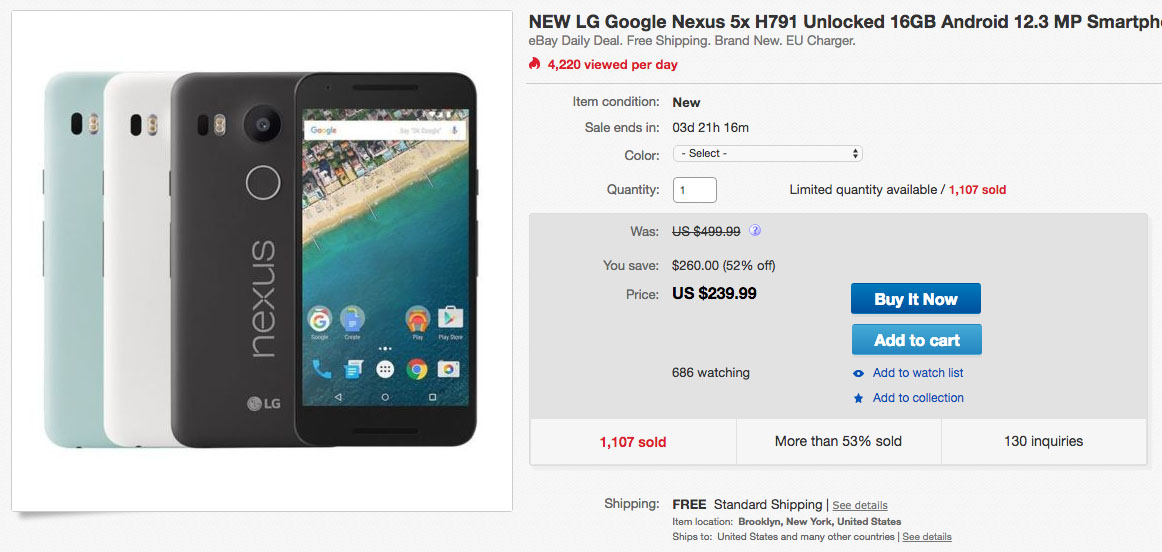Click the flame icon beside viewed per day
This screenshot has width=1162, height=552.
point(535,64)
